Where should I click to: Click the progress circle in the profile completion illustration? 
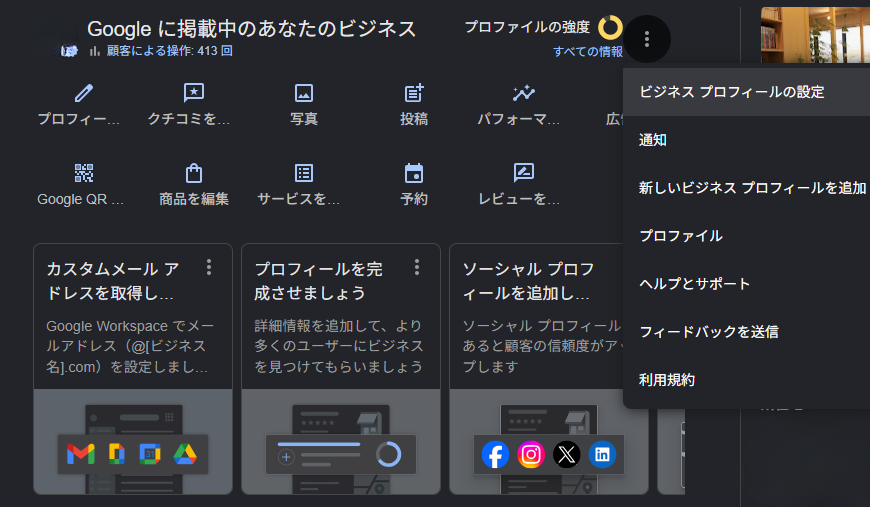(388, 454)
